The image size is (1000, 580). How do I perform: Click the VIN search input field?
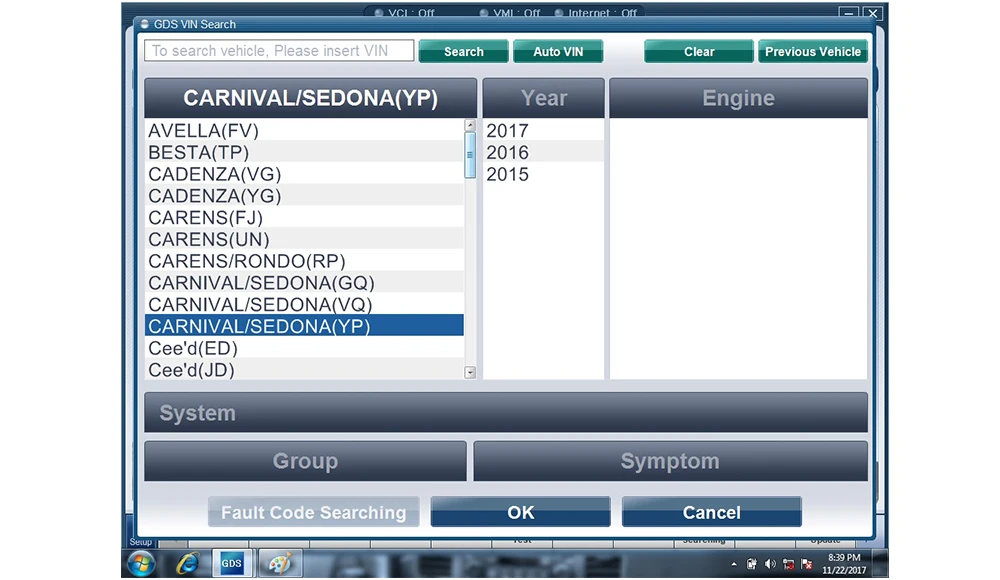tap(279, 50)
